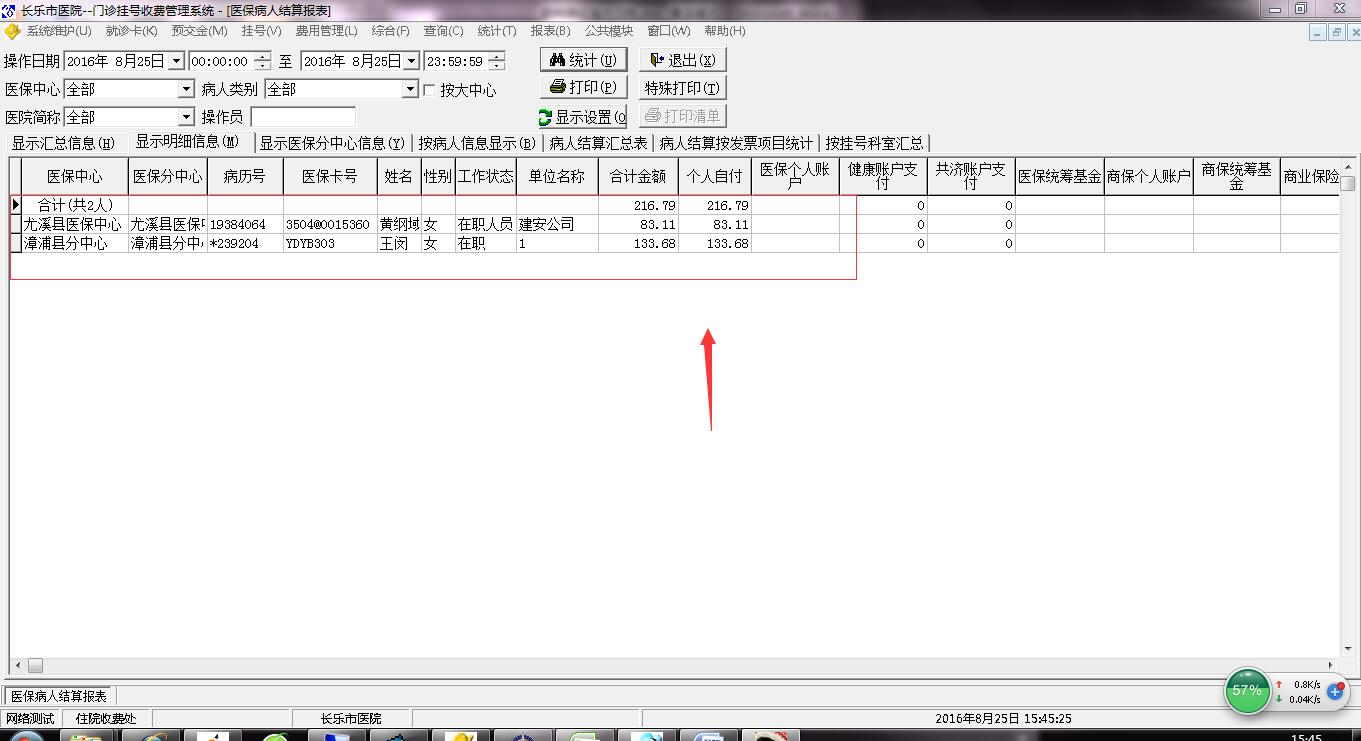Open the 查询(C) menu

[443, 31]
